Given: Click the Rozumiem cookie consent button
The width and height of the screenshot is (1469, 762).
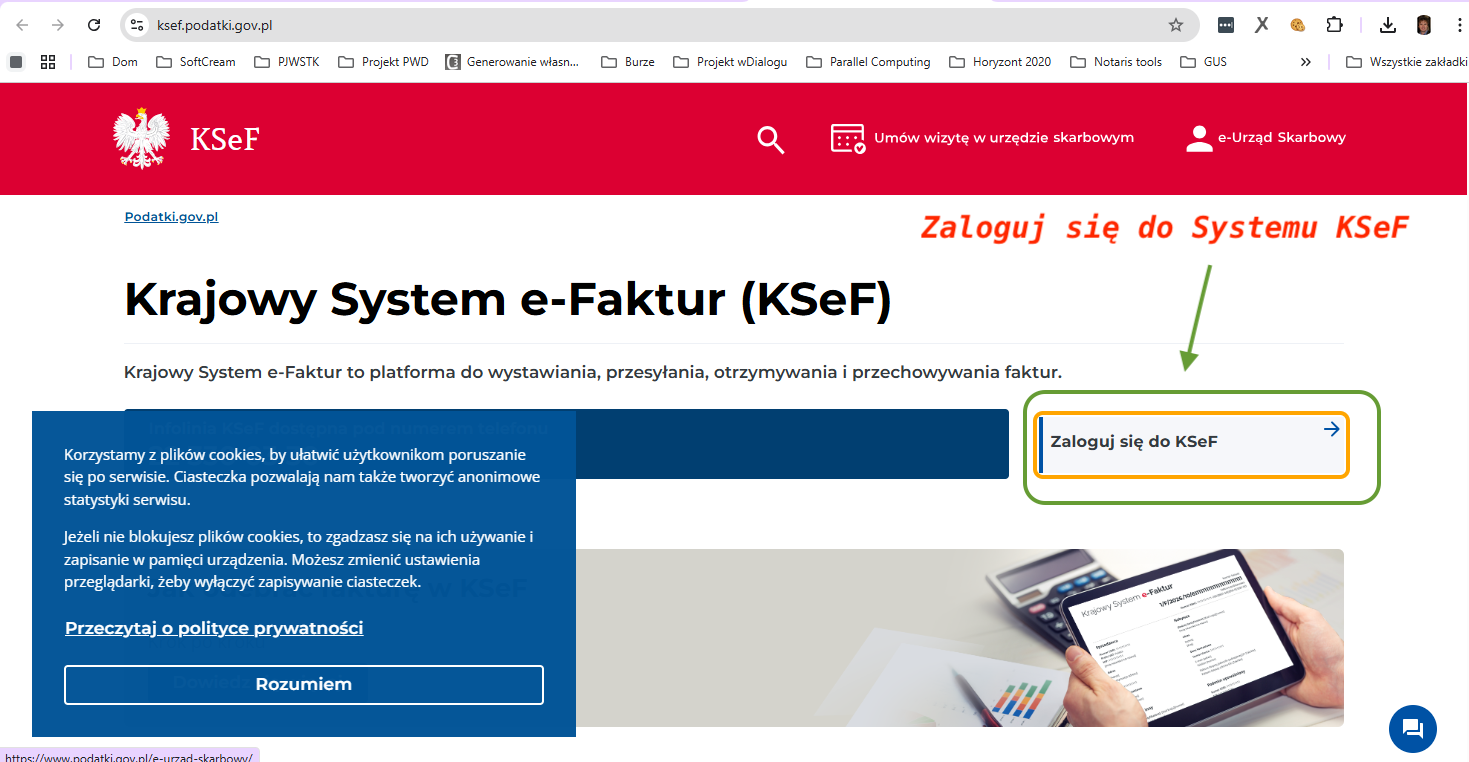Looking at the screenshot, I should [x=304, y=685].
